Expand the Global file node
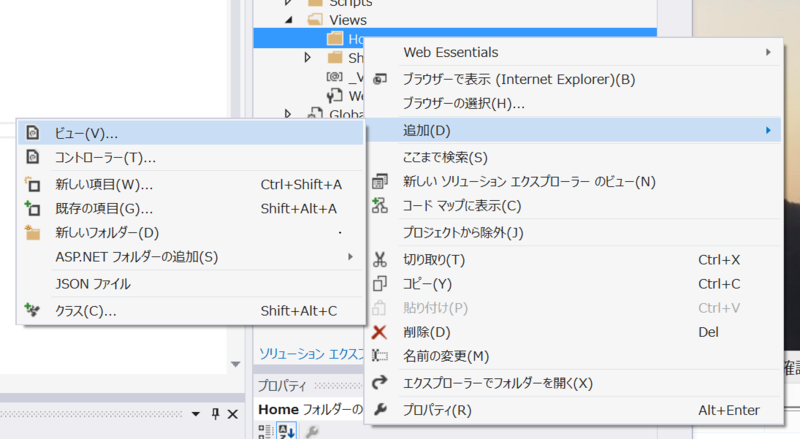The image size is (800, 439). [x=288, y=113]
